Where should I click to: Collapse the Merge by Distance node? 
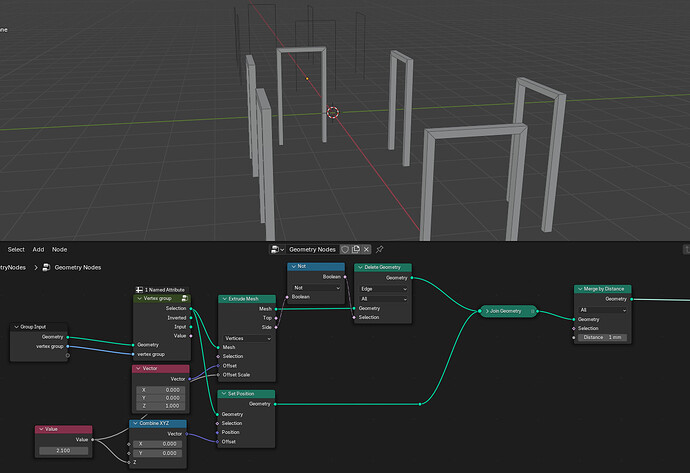tap(580, 289)
